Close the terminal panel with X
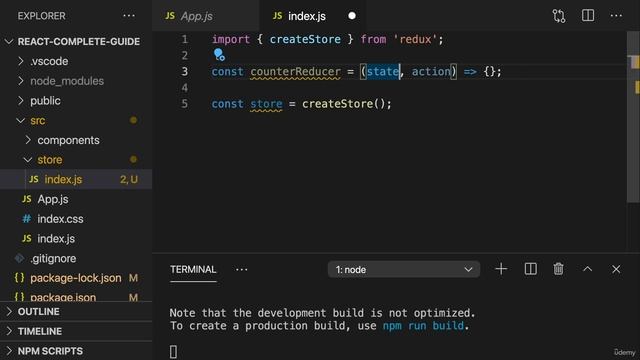640x360 pixels. click(x=616, y=269)
